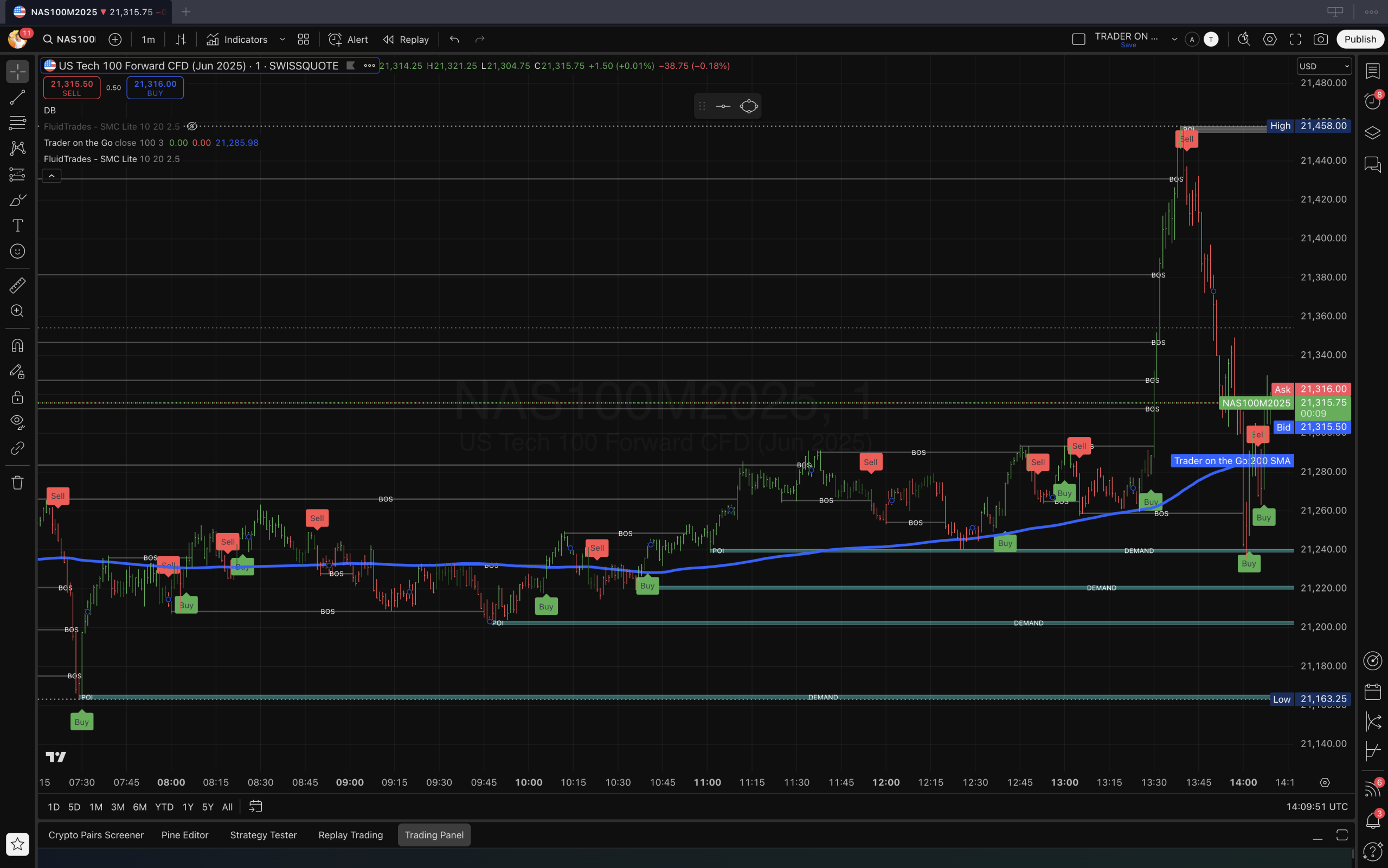This screenshot has height=868, width=1388.
Task: Change the 1m timeframe interval
Action: [x=148, y=39]
